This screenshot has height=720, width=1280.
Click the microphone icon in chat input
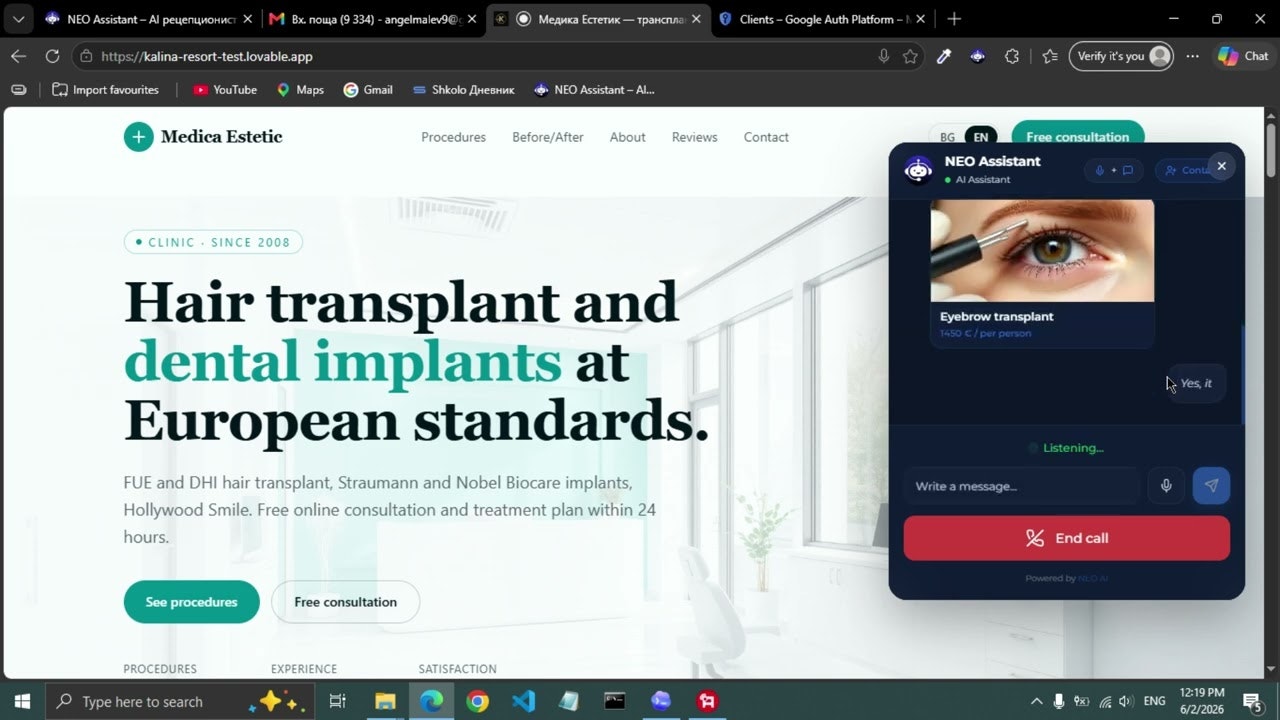click(1166, 486)
